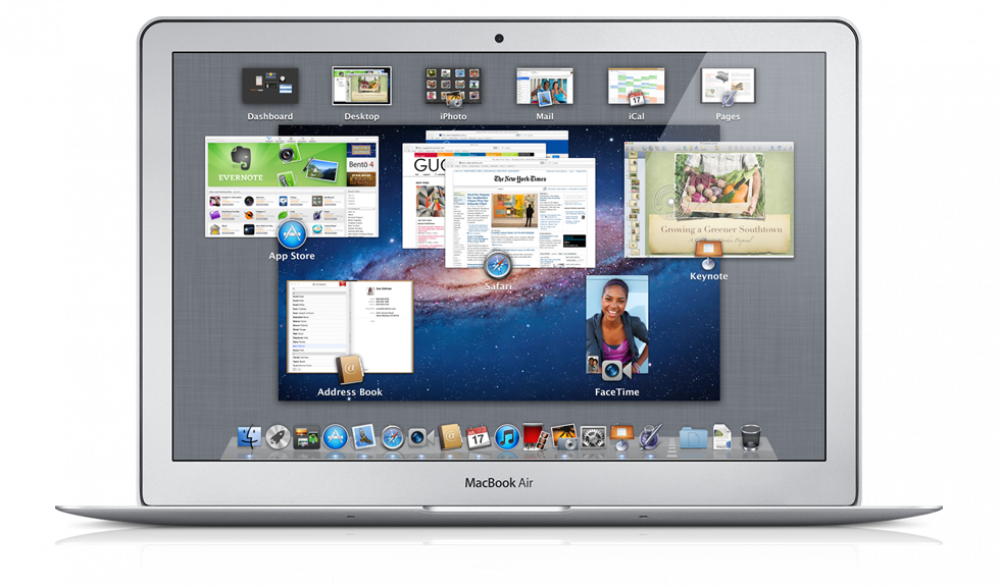Select the Desktop space thumbnail
The width and height of the screenshot is (1000, 586).
[362, 86]
